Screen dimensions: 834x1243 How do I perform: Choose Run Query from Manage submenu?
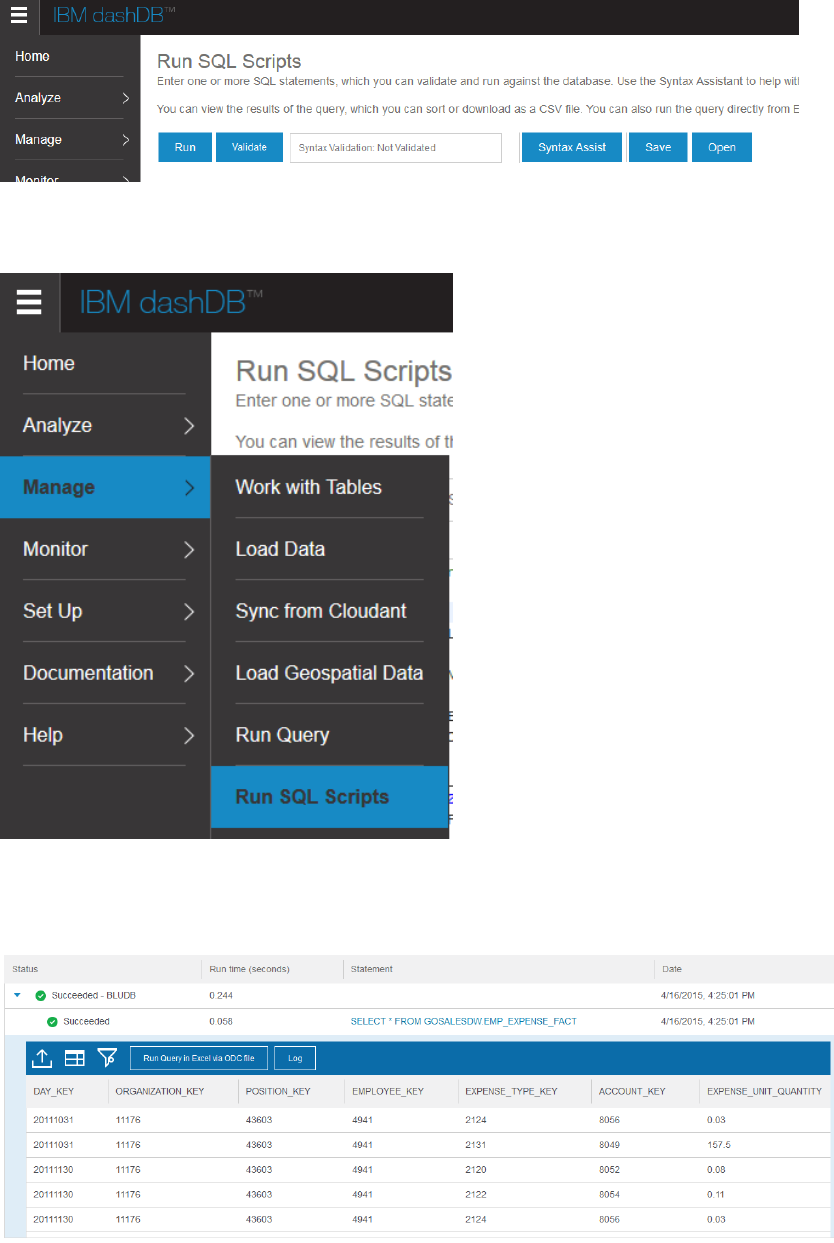(282, 735)
